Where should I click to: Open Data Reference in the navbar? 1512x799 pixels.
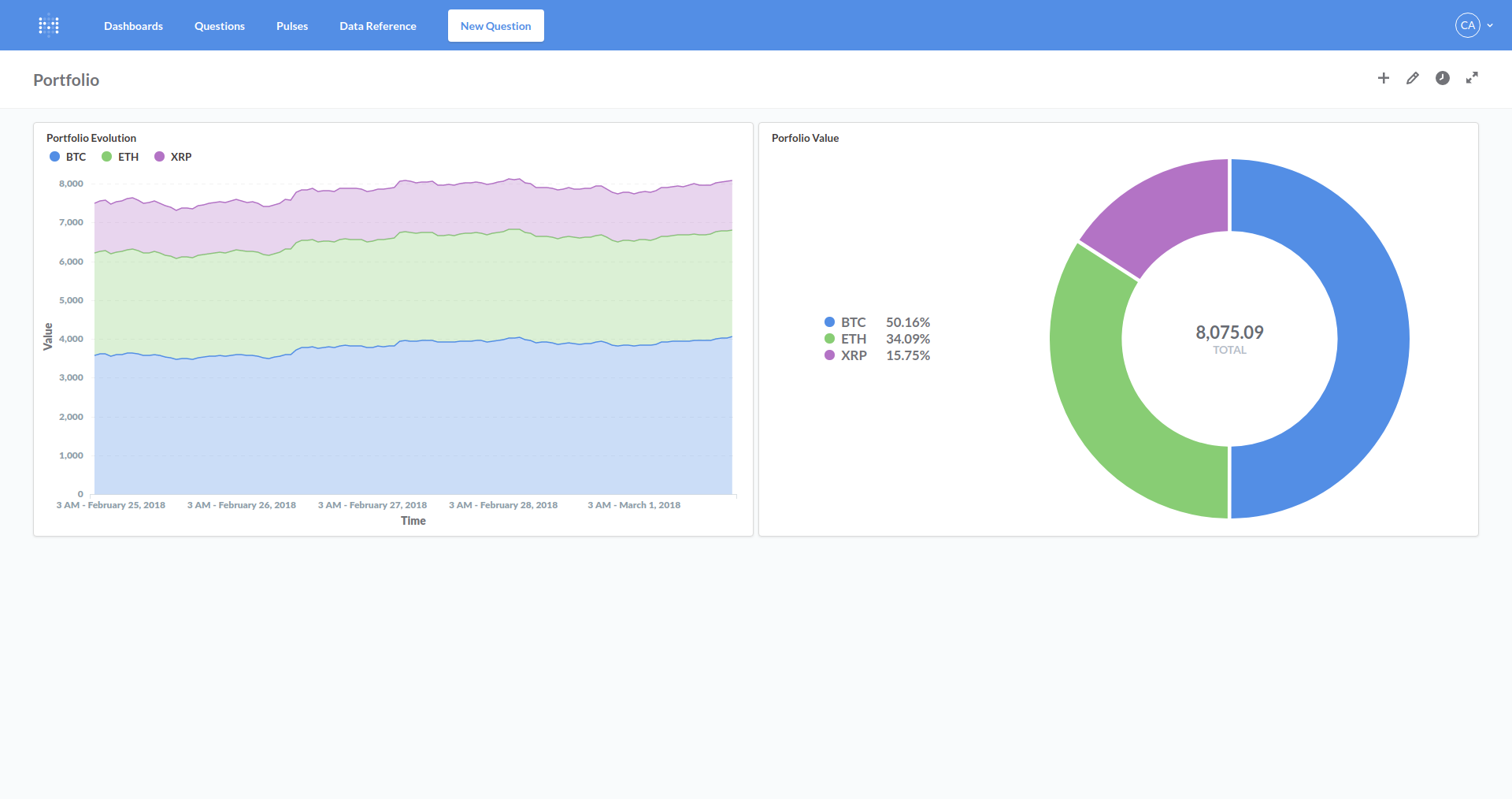click(377, 26)
